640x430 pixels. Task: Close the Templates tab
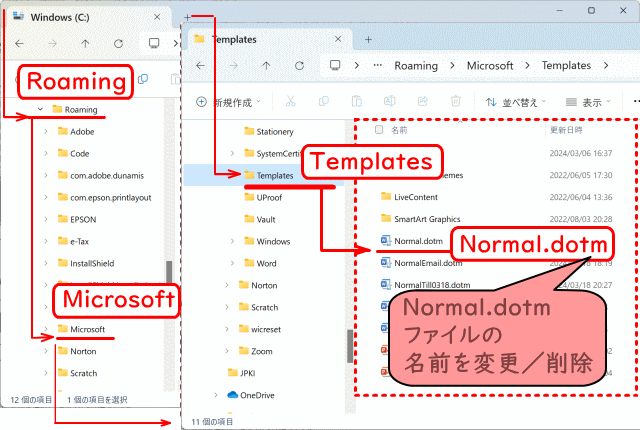pyautogui.click(x=338, y=39)
